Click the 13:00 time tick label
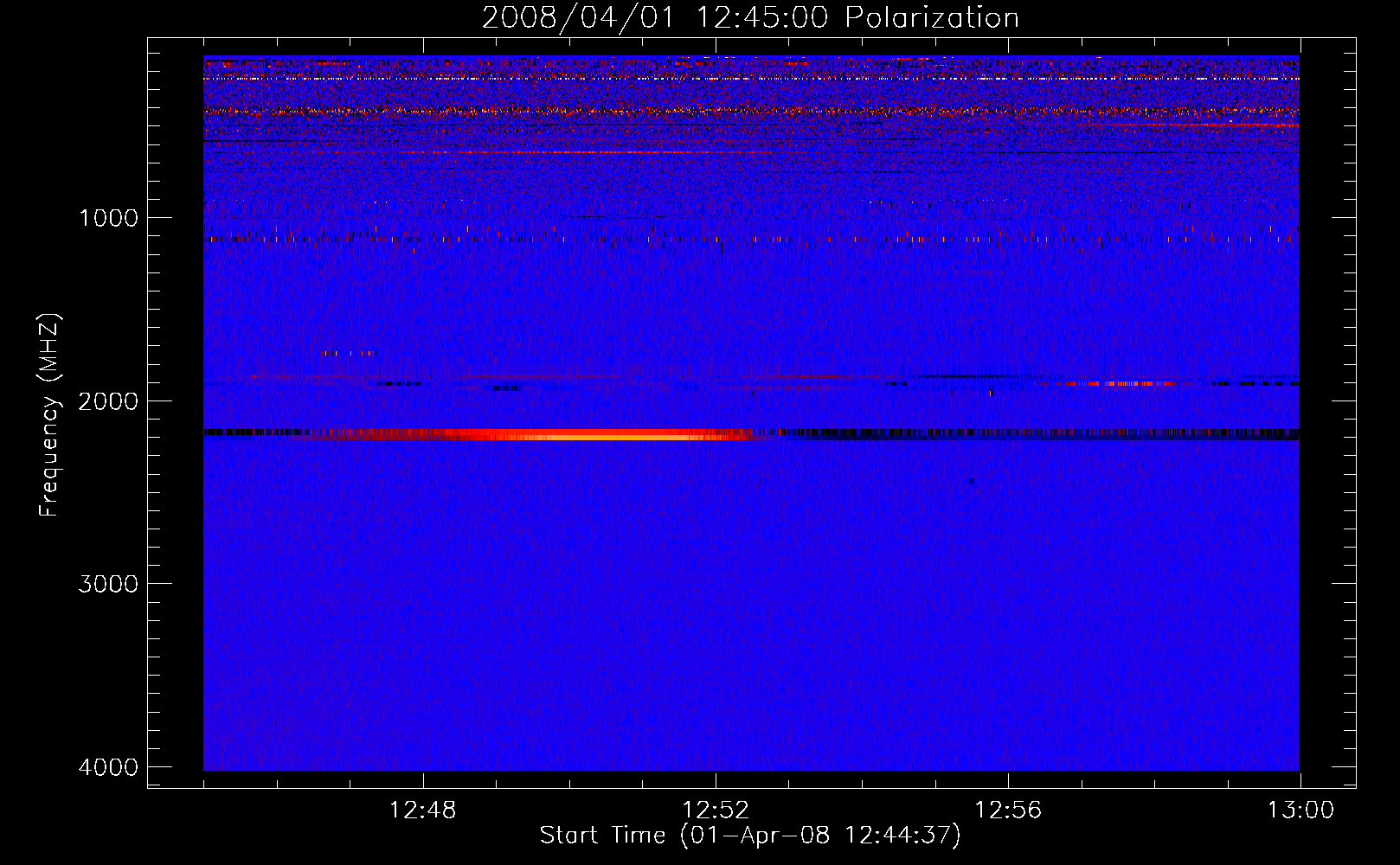Image resolution: width=1400 pixels, height=865 pixels. 1300,811
